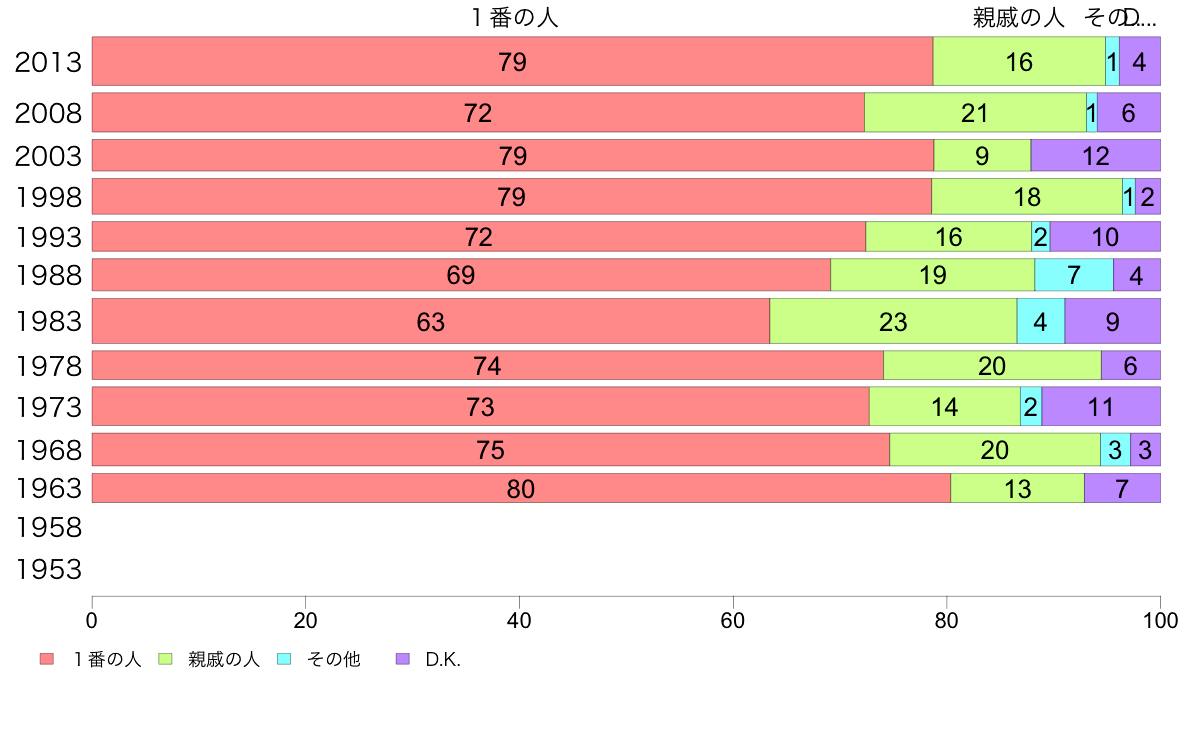The image size is (1188, 736).
Task: Select the 親戚の人 header above the bars
Action: pyautogui.click(x=1019, y=18)
